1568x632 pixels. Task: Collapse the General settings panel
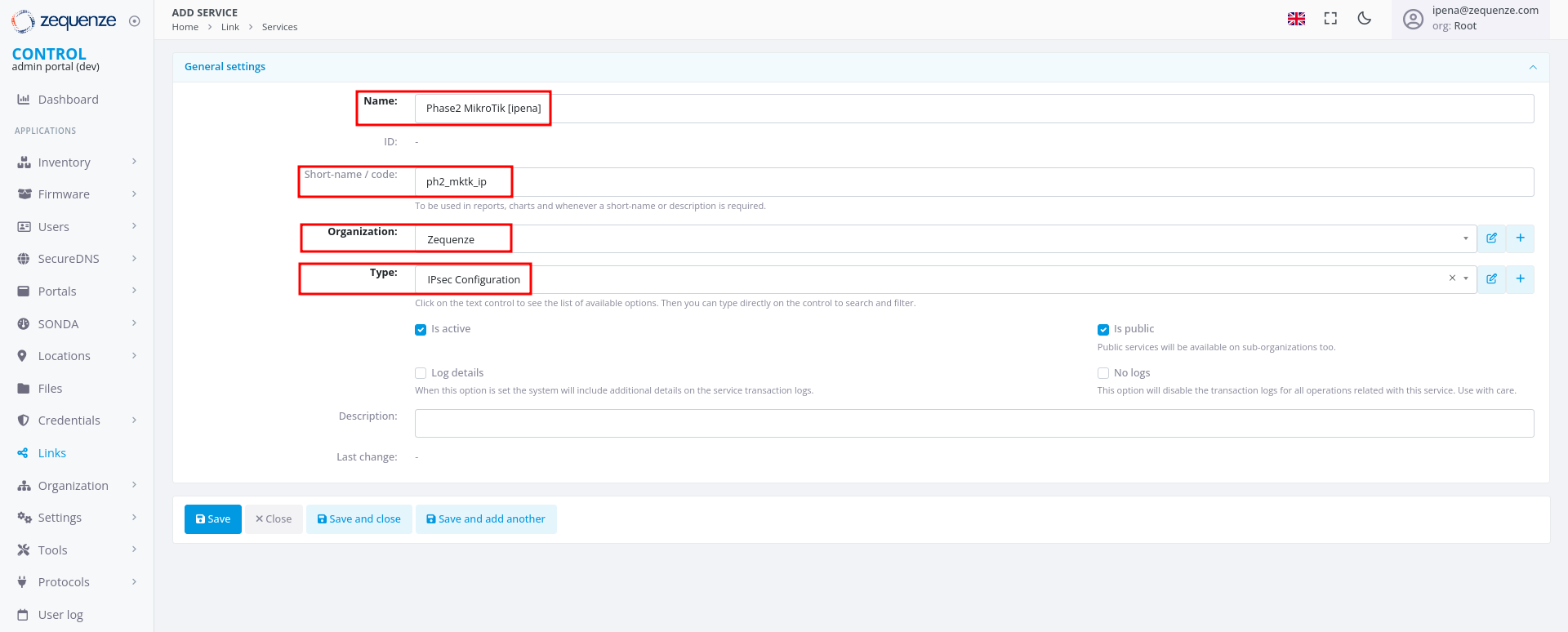1532,67
